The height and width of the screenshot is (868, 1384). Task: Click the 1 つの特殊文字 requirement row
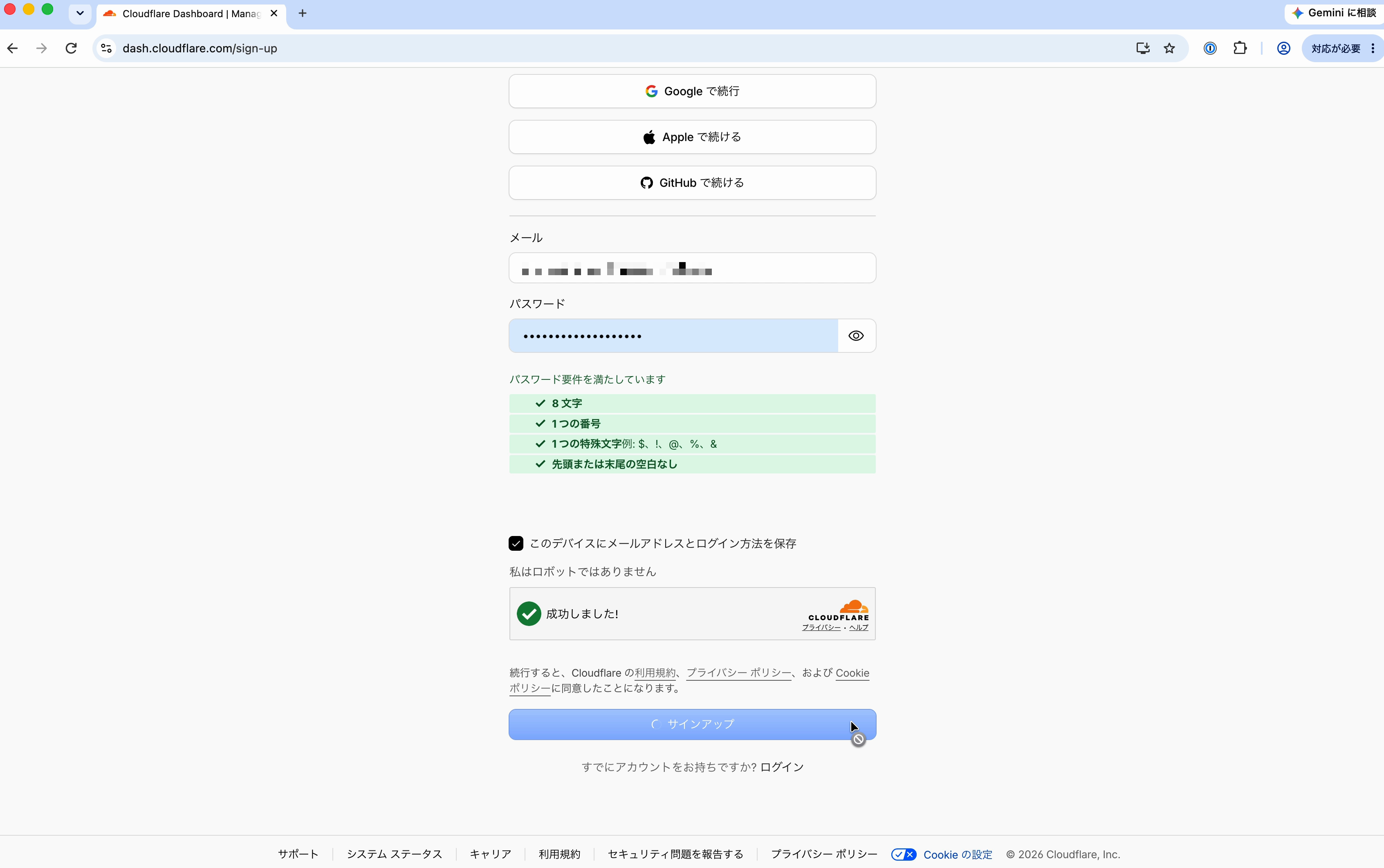[692, 444]
